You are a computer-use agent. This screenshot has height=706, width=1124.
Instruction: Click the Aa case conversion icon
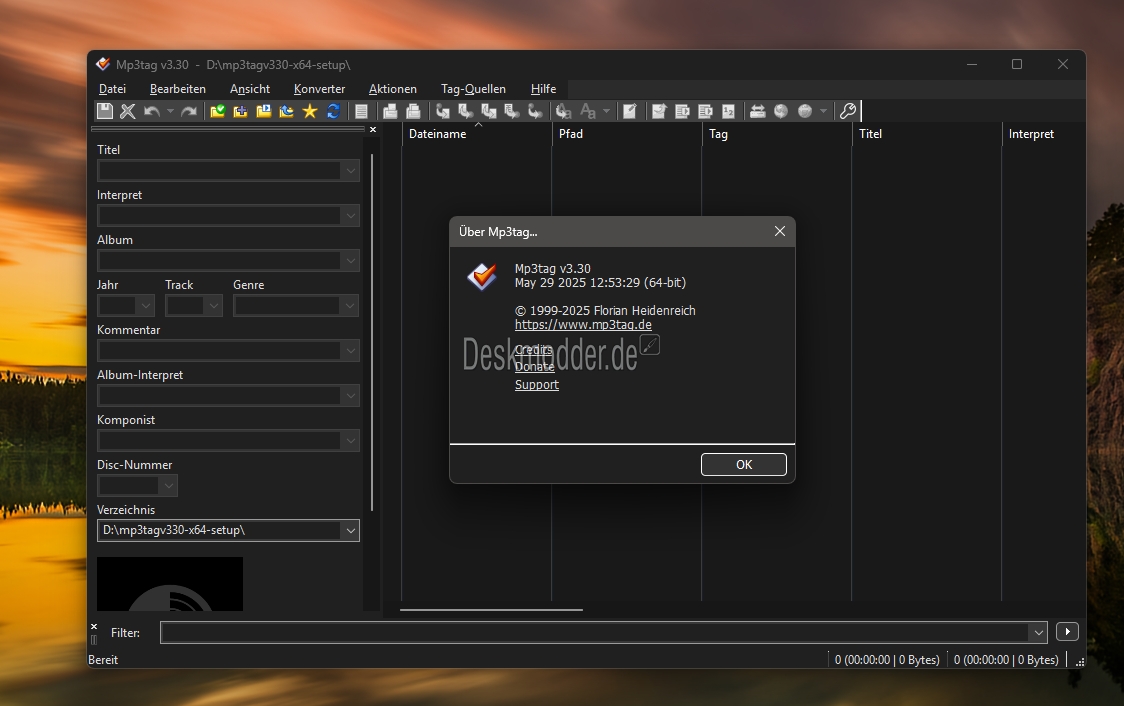588,111
